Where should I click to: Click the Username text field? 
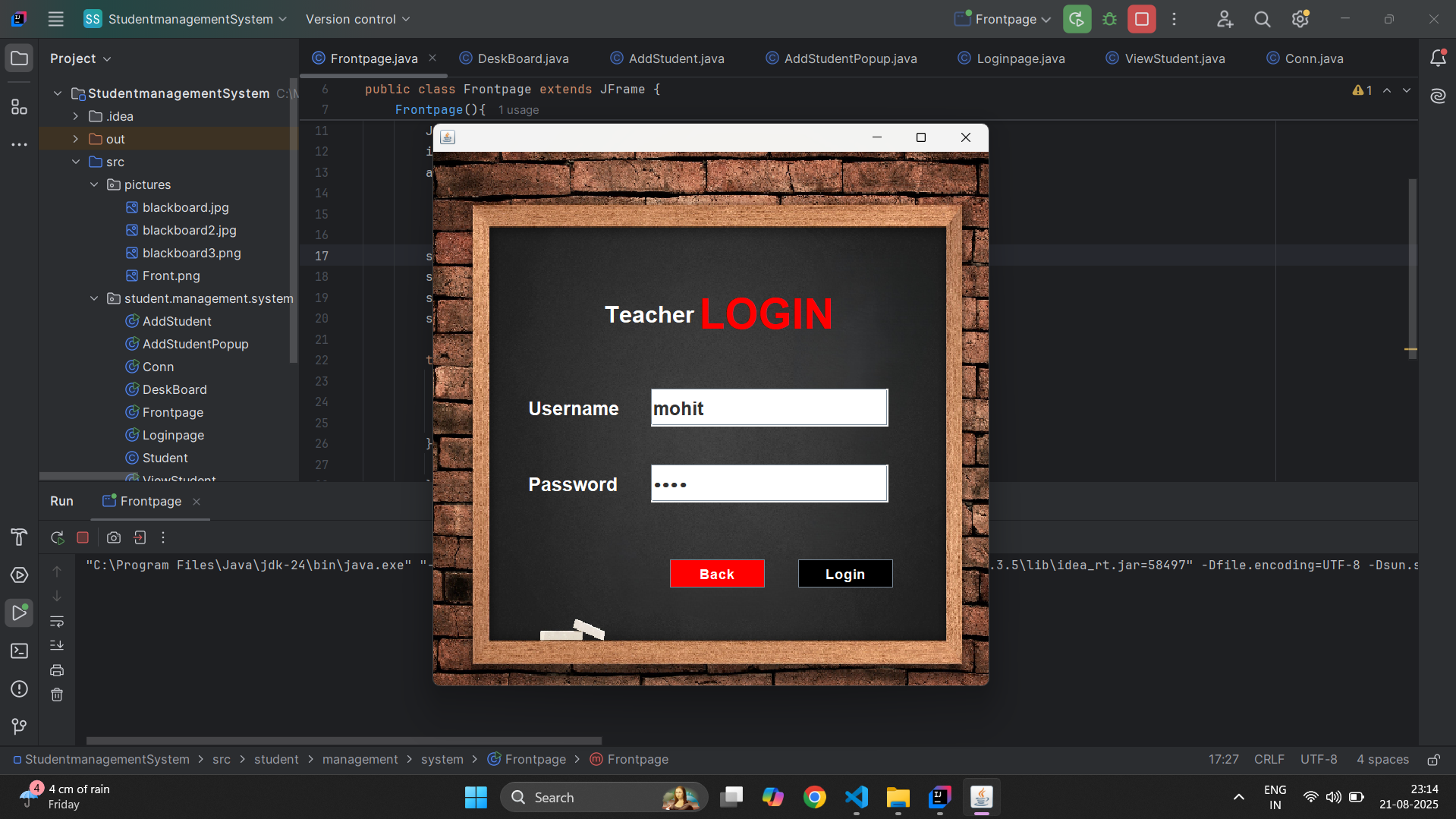769,408
